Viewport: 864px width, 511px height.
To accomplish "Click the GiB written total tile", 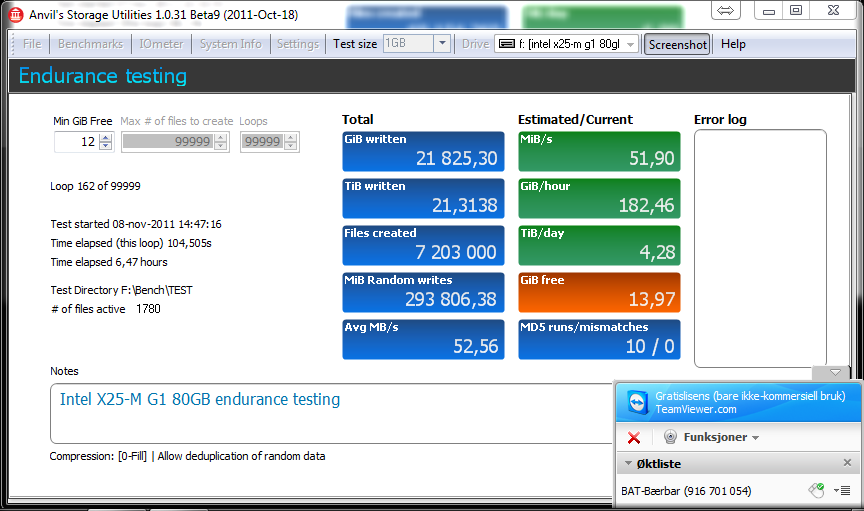I will tap(423, 151).
